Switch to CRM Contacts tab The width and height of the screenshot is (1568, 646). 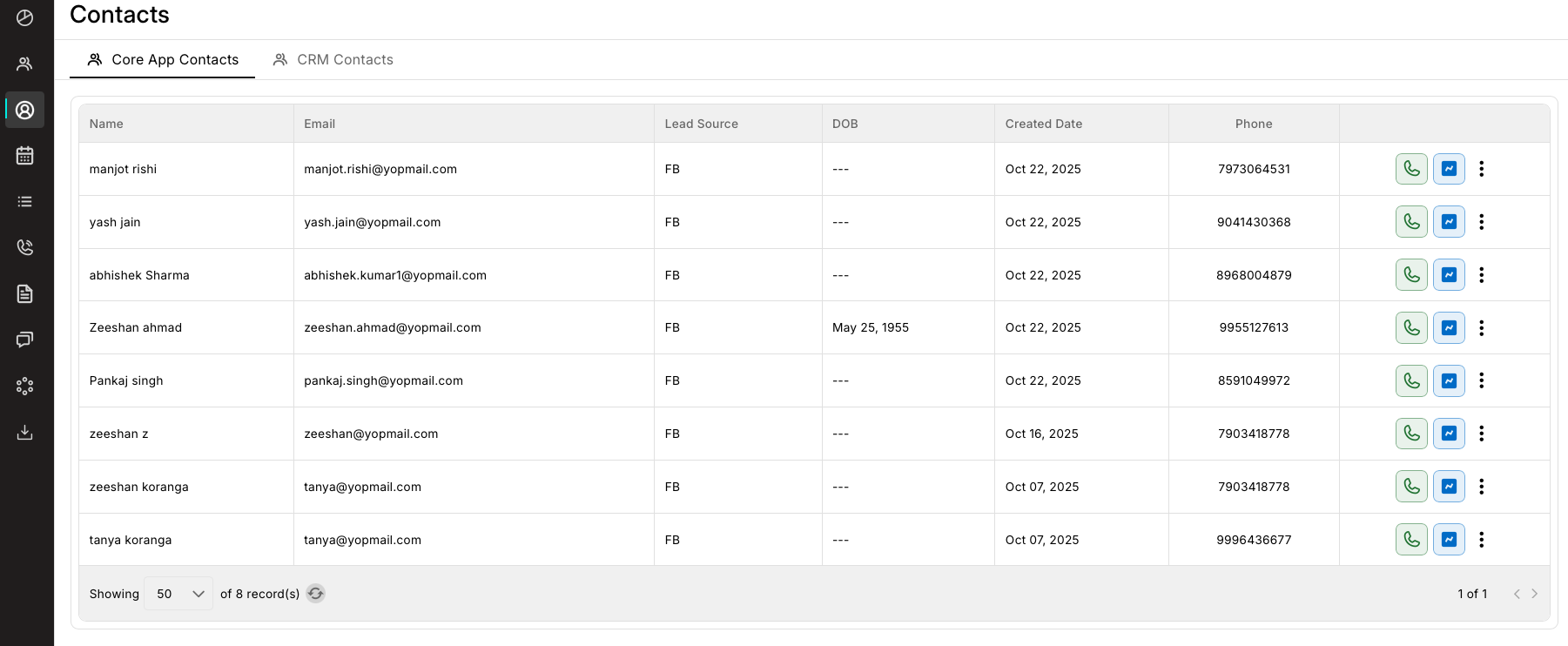[x=333, y=59]
